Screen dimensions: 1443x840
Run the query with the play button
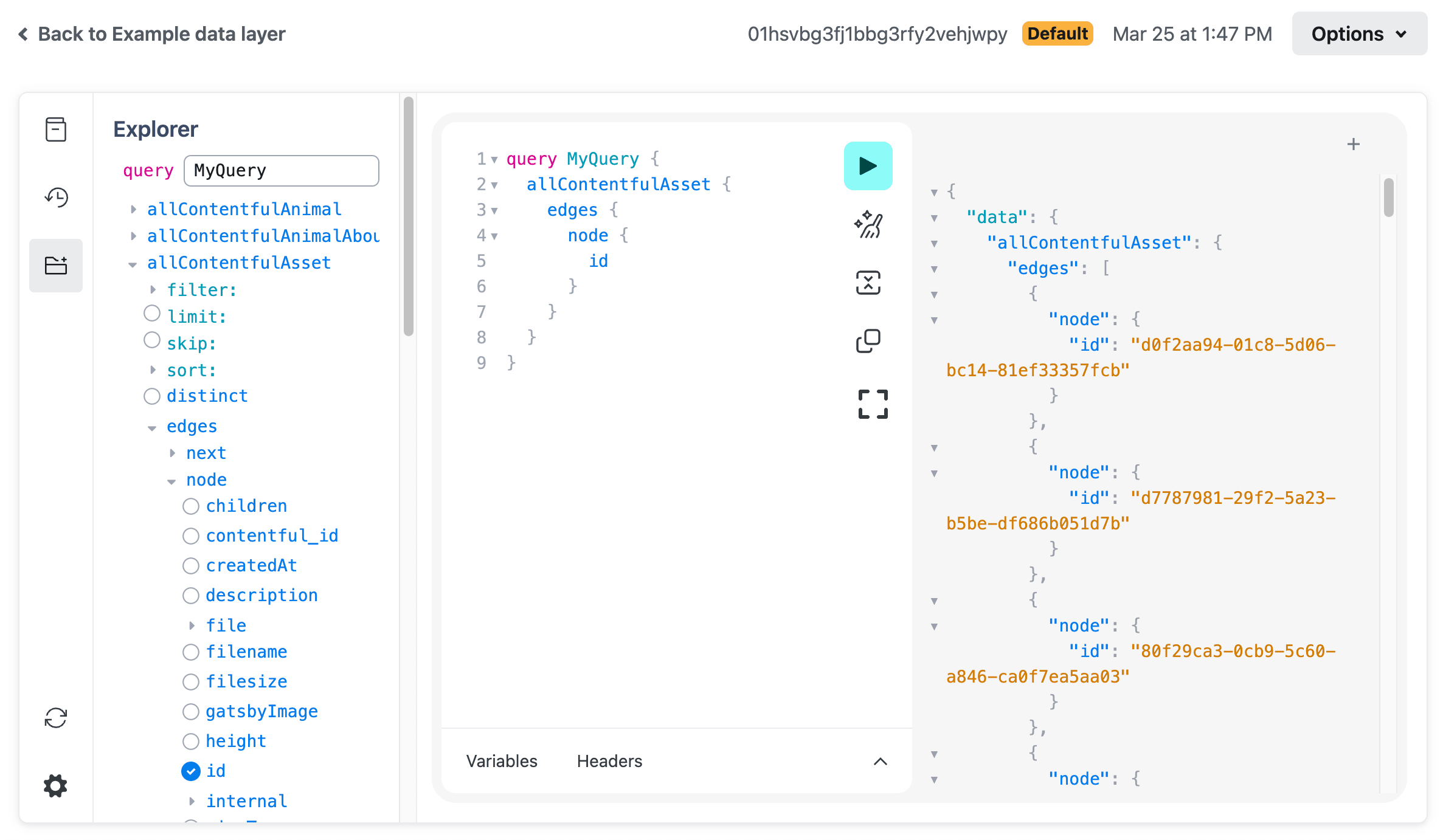(868, 166)
